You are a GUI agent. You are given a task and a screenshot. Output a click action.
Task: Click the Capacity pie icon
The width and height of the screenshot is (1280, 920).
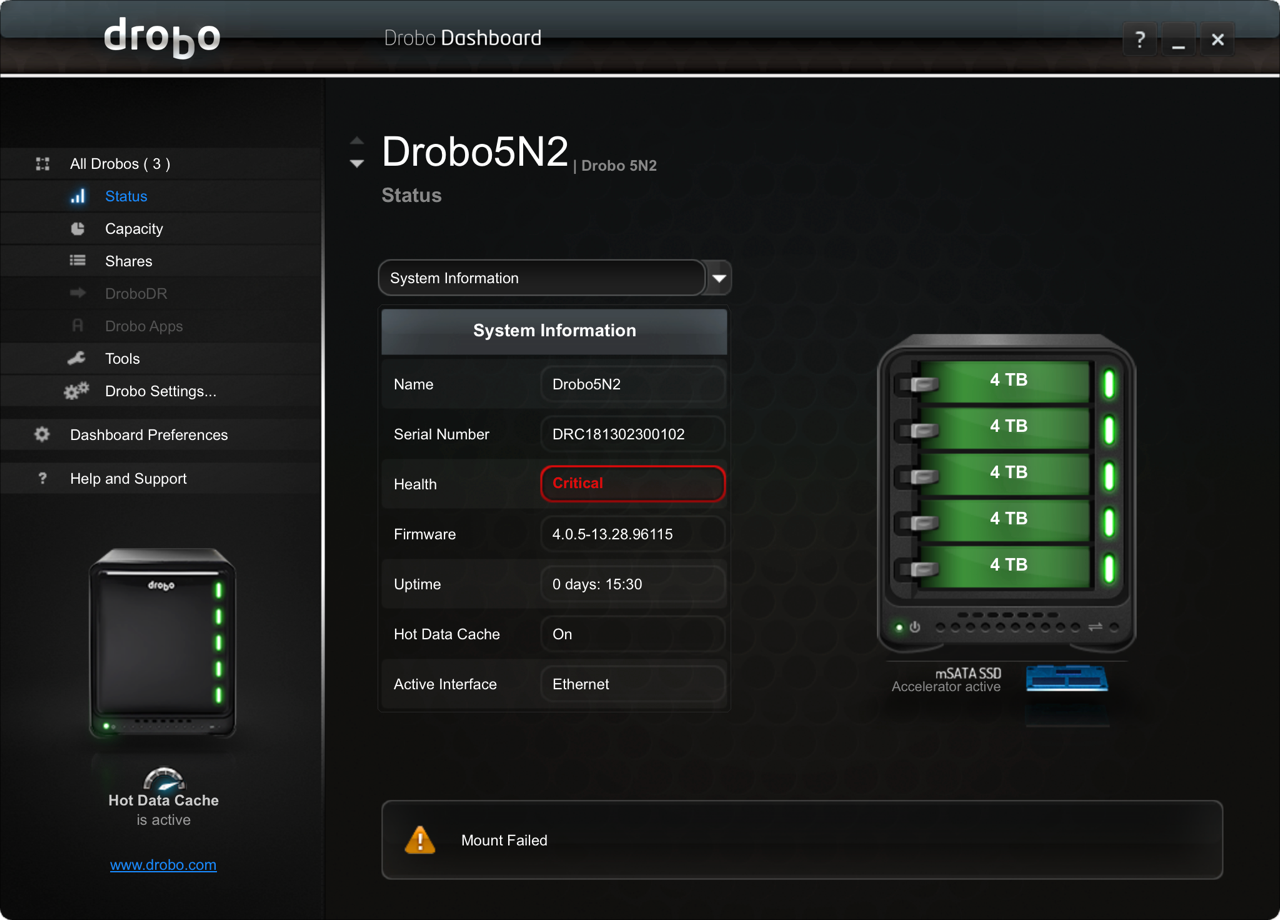(x=77, y=228)
